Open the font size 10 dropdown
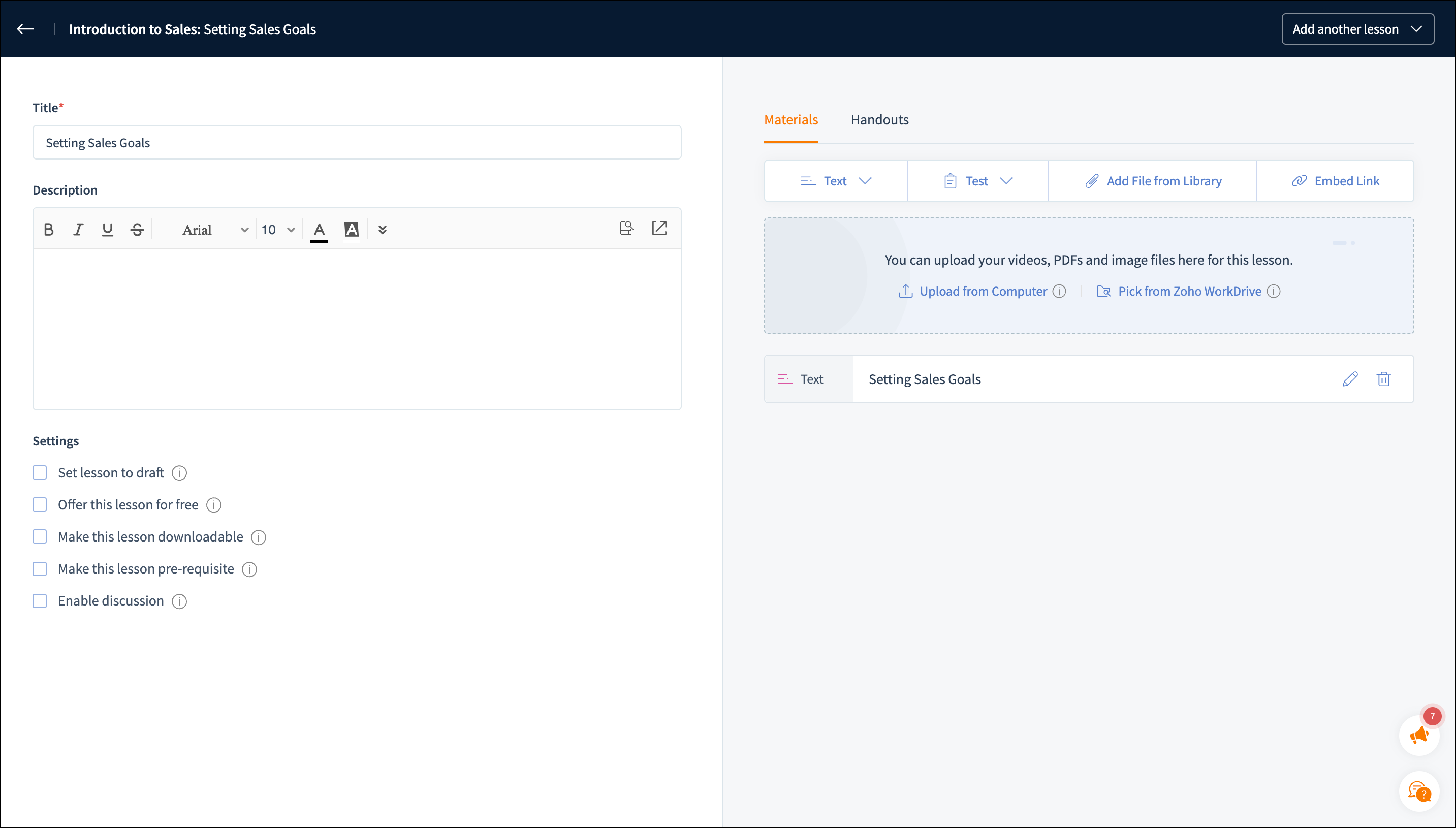The width and height of the screenshot is (1456, 828). [x=278, y=230]
